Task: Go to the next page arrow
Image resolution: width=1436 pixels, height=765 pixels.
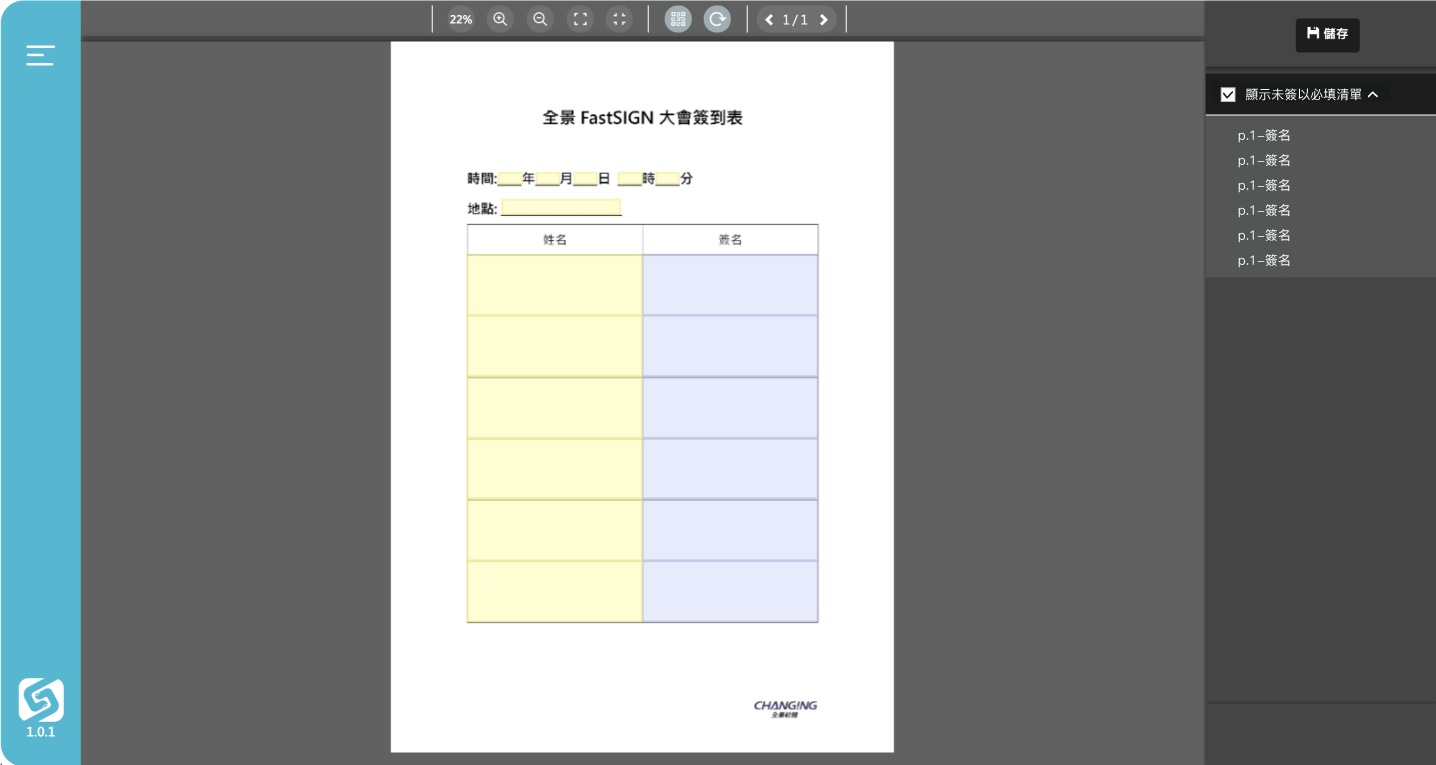Action: [823, 20]
